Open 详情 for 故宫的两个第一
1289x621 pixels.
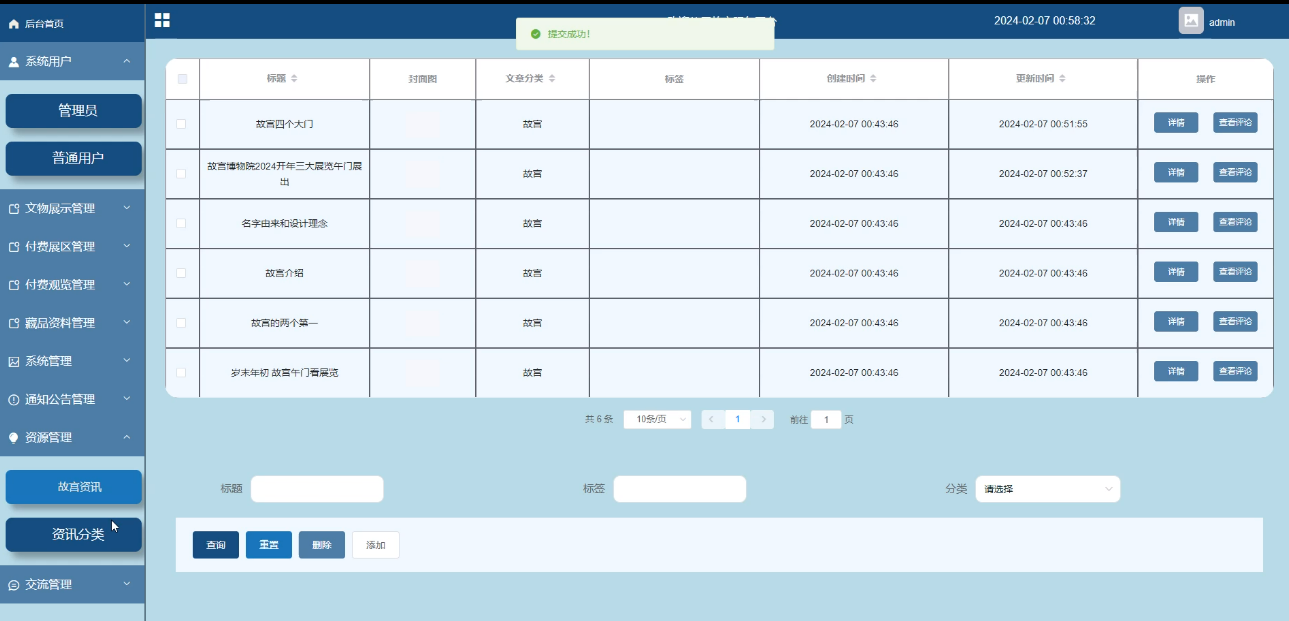pyautogui.click(x=1176, y=322)
